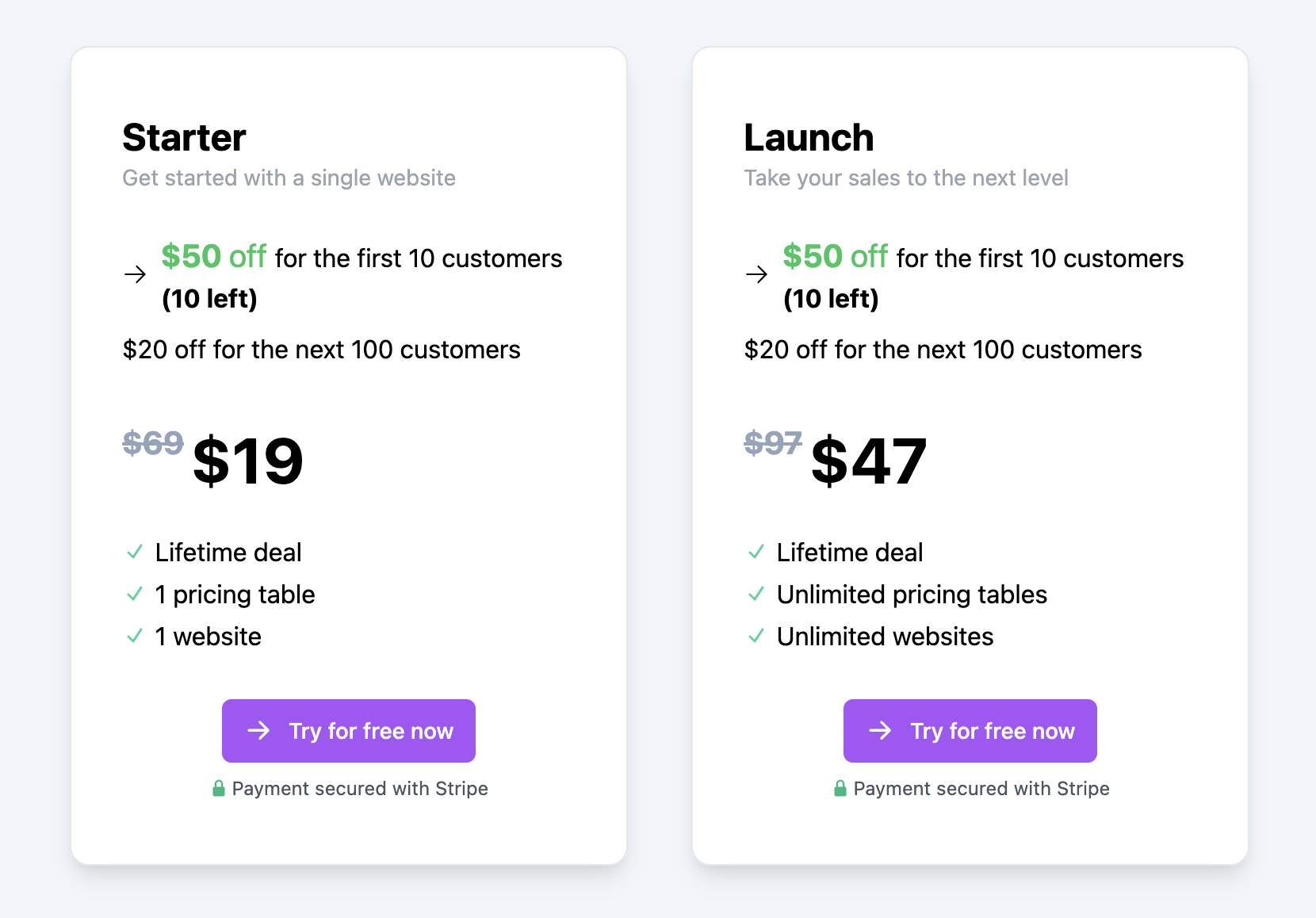Click checkmark next to Unlimited websites
Screen dimensions: 1316x918
[x=756, y=636]
